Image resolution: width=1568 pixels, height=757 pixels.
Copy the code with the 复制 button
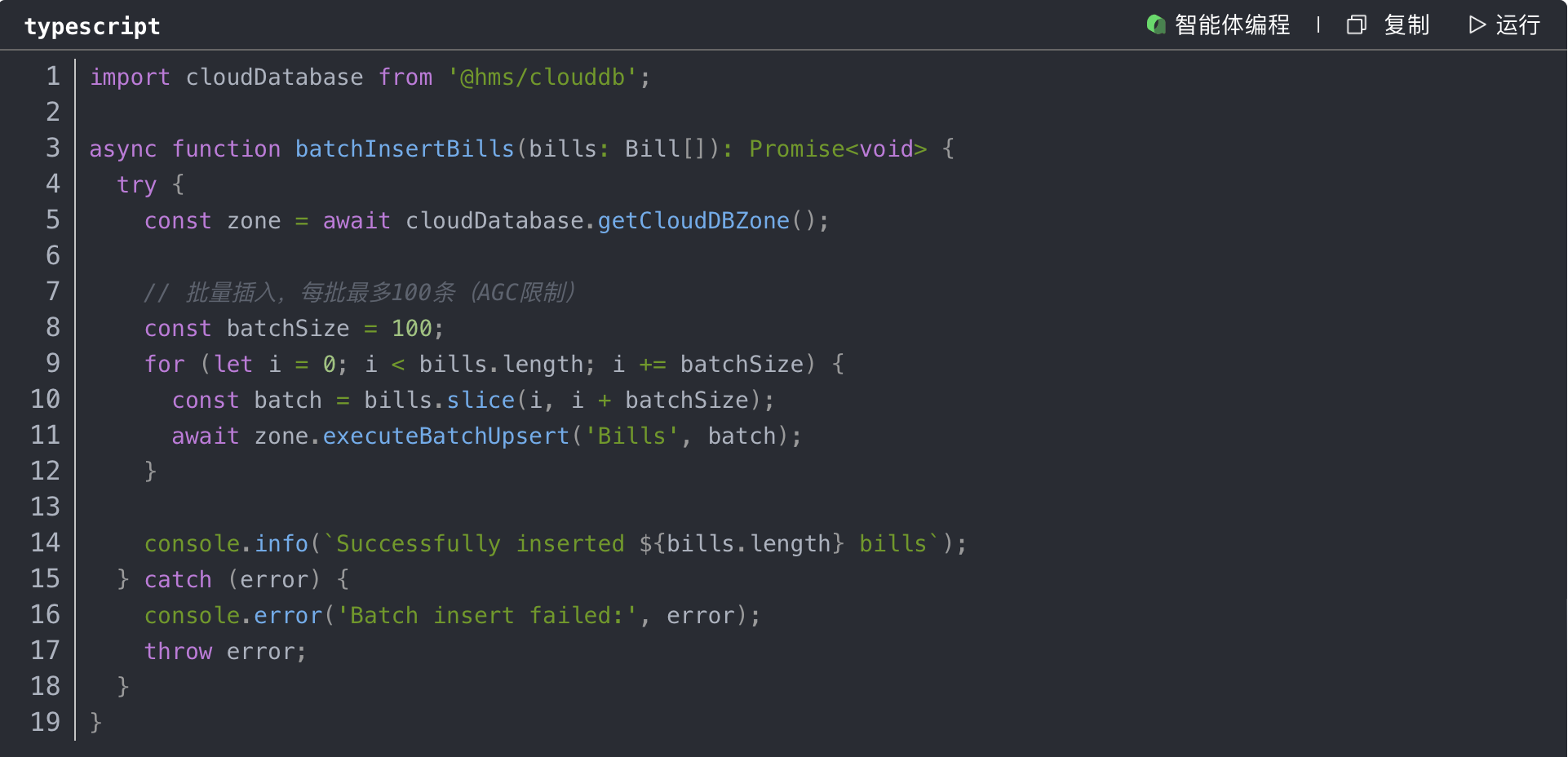click(x=1406, y=25)
